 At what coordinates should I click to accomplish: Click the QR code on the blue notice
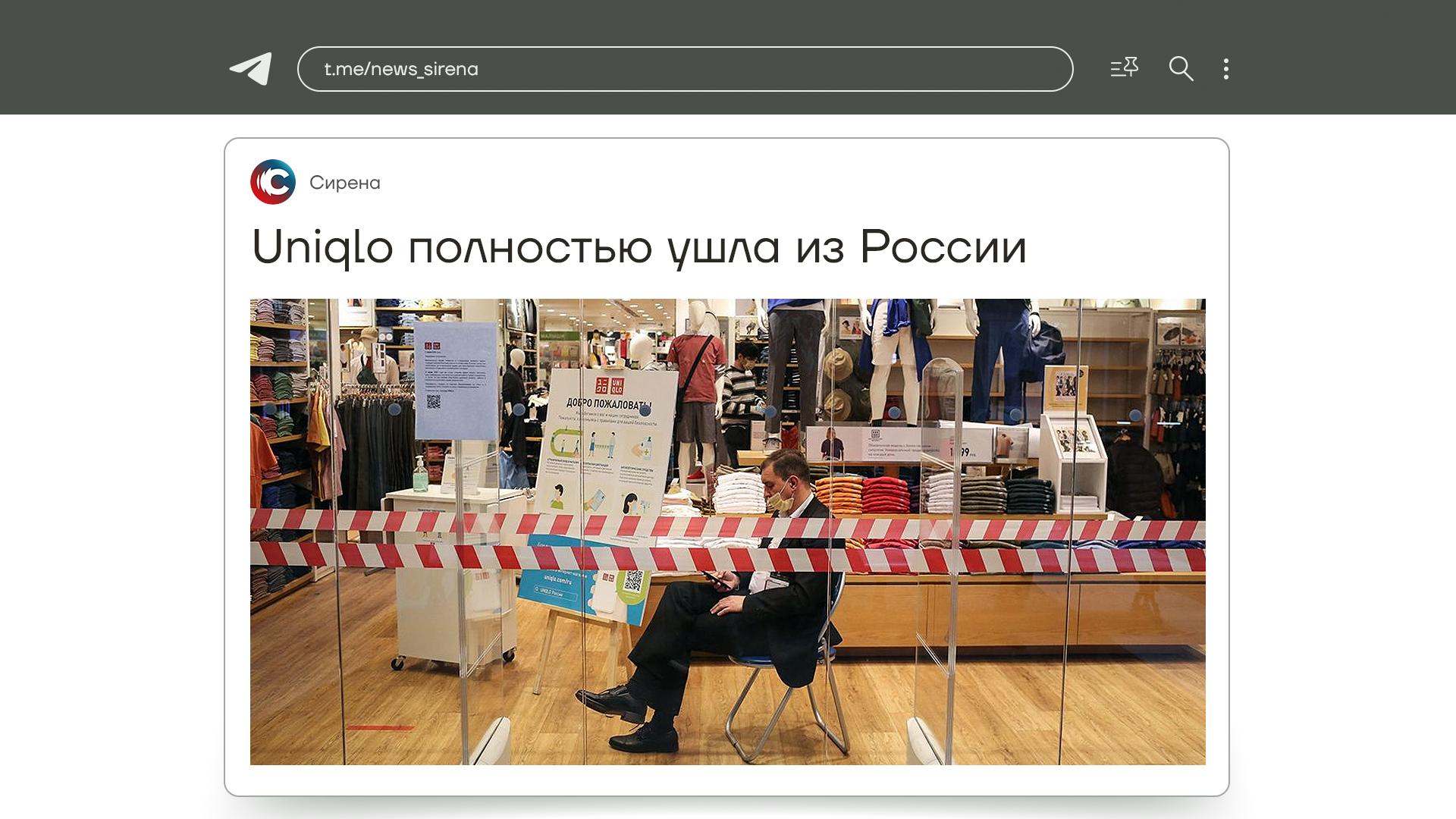coord(434,401)
